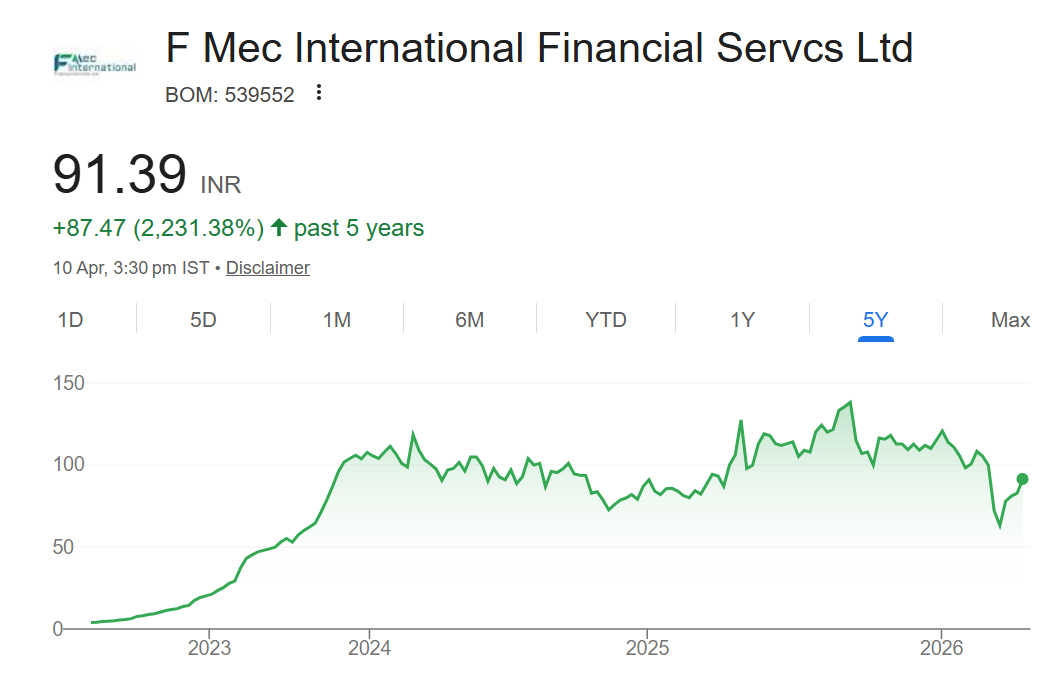Screen dimensions: 1053x676
Task: Select the 1D time range tab
Action: (x=70, y=320)
